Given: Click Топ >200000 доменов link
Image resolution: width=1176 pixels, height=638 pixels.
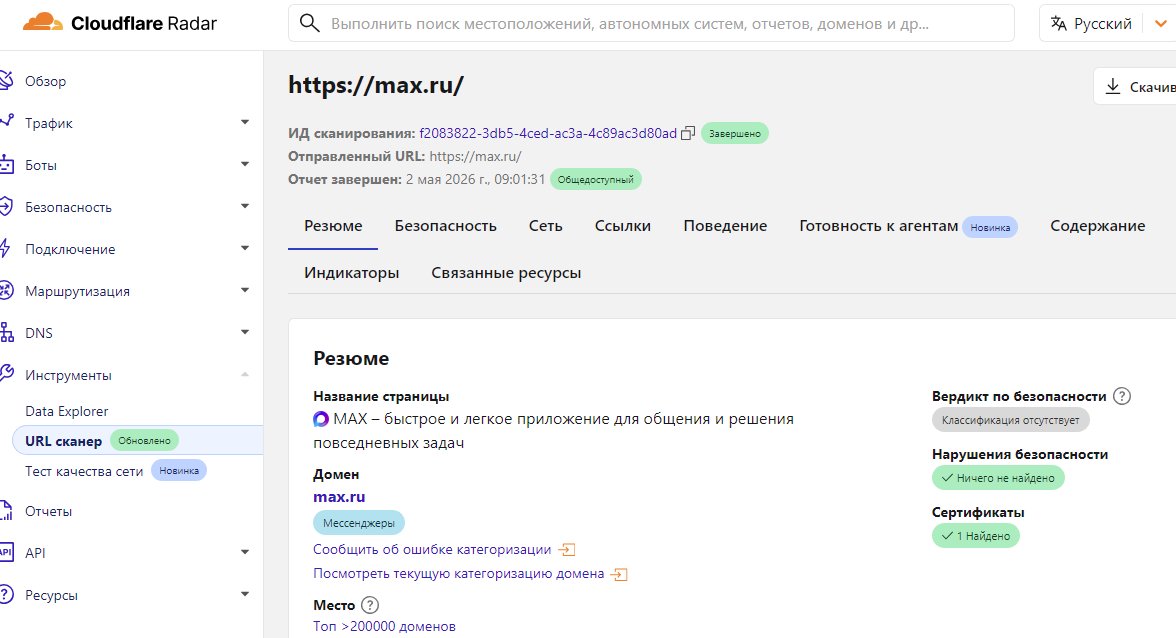Looking at the screenshot, I should click(x=384, y=627).
